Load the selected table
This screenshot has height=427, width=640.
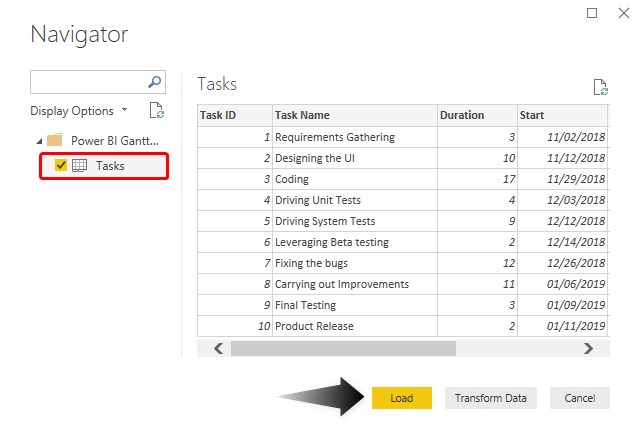(x=402, y=398)
